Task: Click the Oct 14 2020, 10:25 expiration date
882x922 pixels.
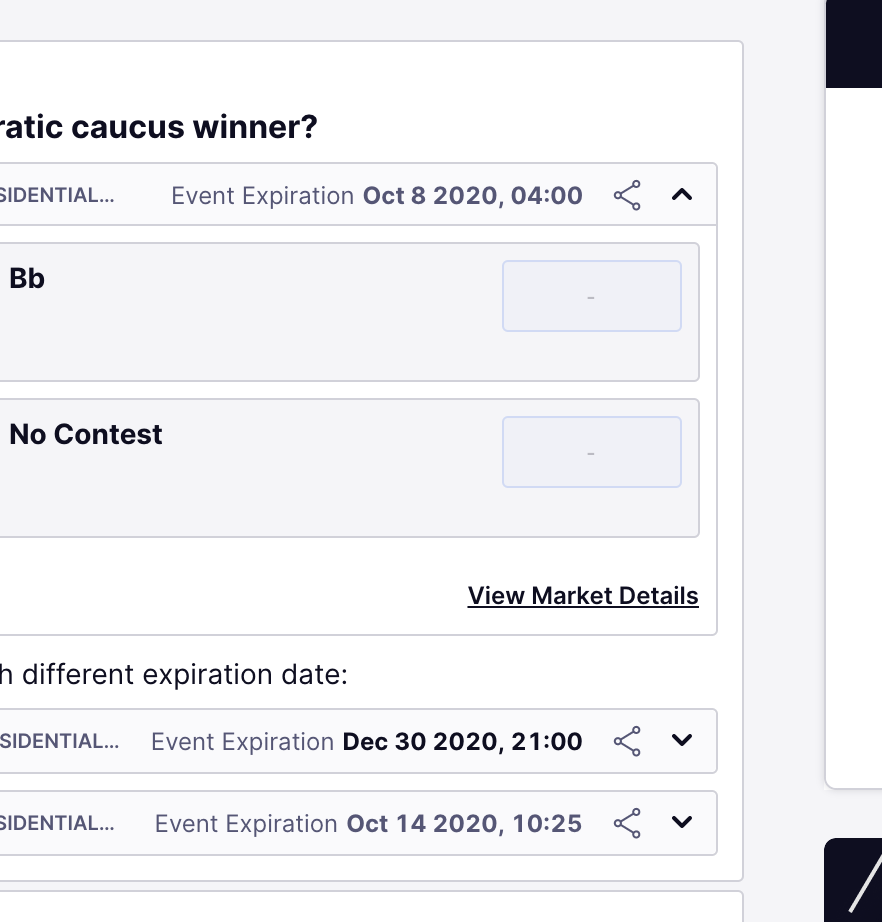Action: click(x=464, y=823)
